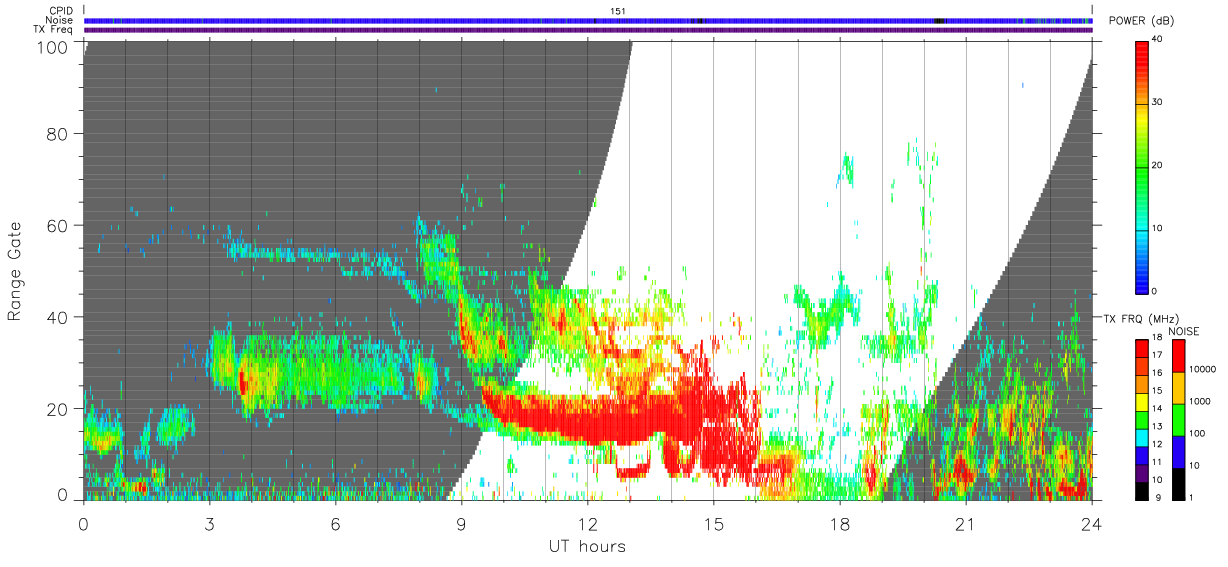Click the Range Gate axis title
The image size is (1228, 567).
coord(15,272)
